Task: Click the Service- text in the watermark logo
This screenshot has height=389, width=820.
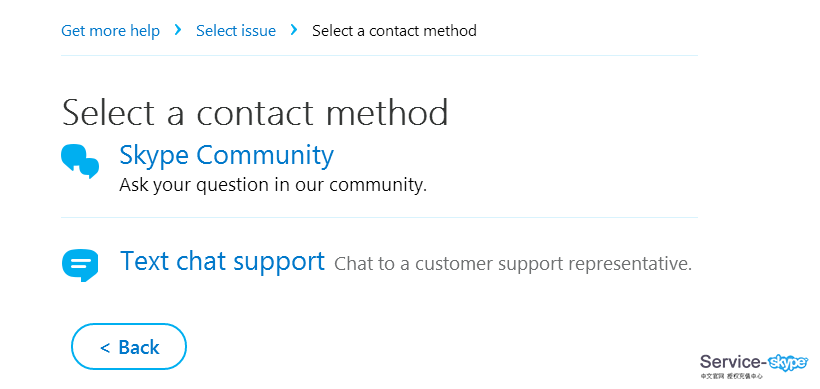Action: pyautogui.click(x=734, y=362)
